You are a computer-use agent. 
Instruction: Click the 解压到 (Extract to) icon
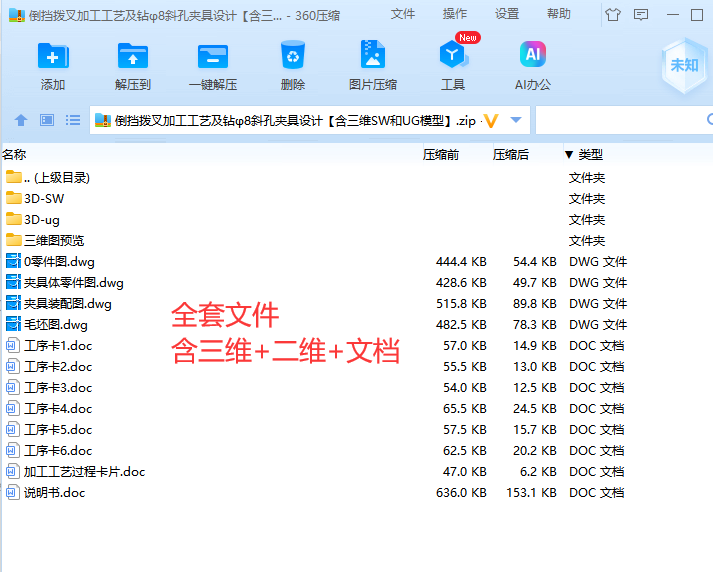point(132,56)
